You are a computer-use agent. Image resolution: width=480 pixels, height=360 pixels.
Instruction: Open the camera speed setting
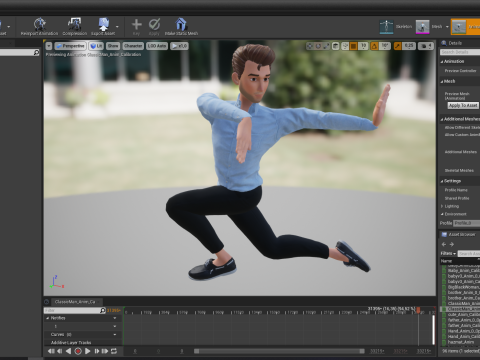pyautogui.click(x=426, y=46)
